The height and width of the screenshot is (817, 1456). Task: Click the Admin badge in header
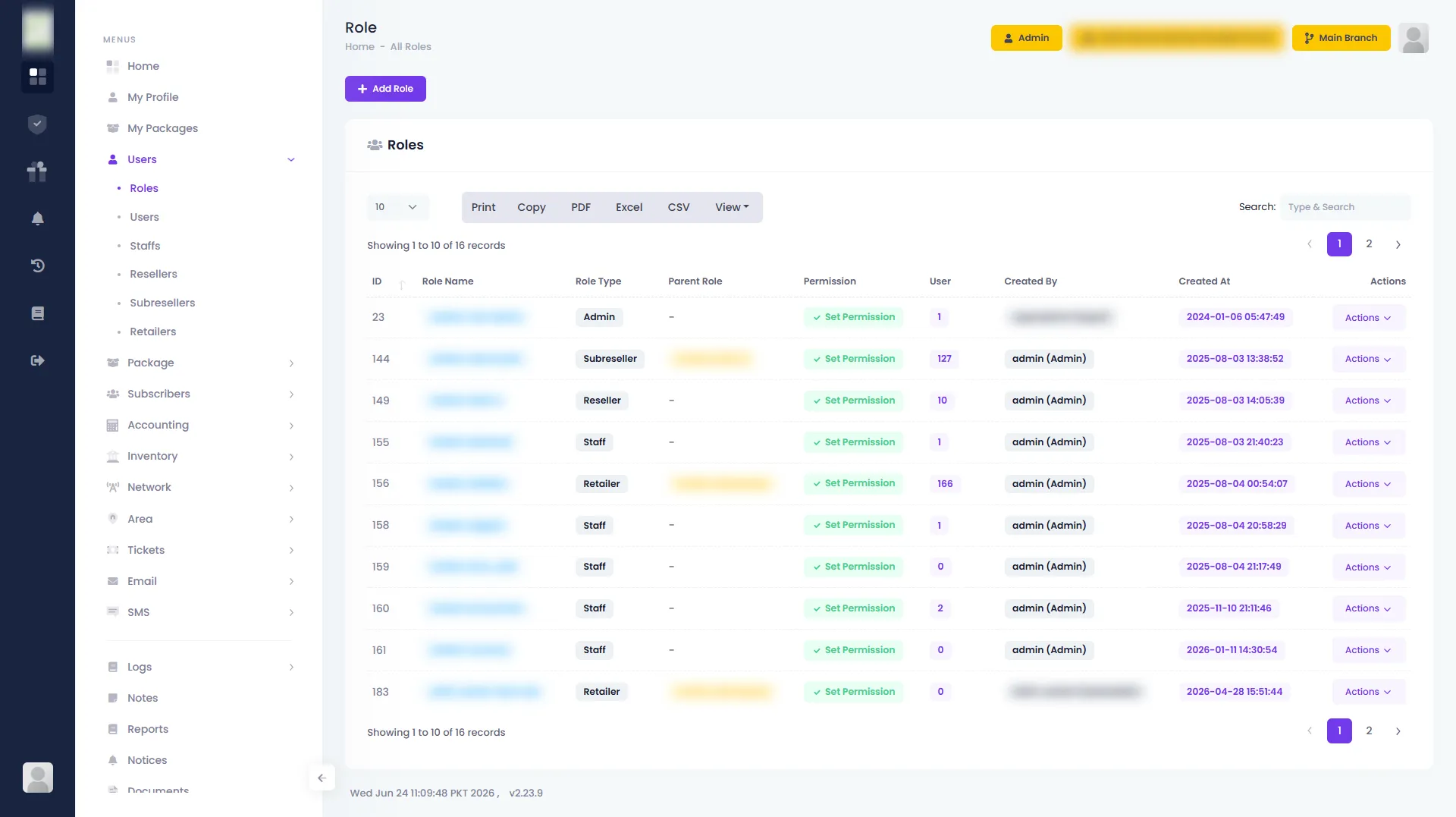(1026, 38)
